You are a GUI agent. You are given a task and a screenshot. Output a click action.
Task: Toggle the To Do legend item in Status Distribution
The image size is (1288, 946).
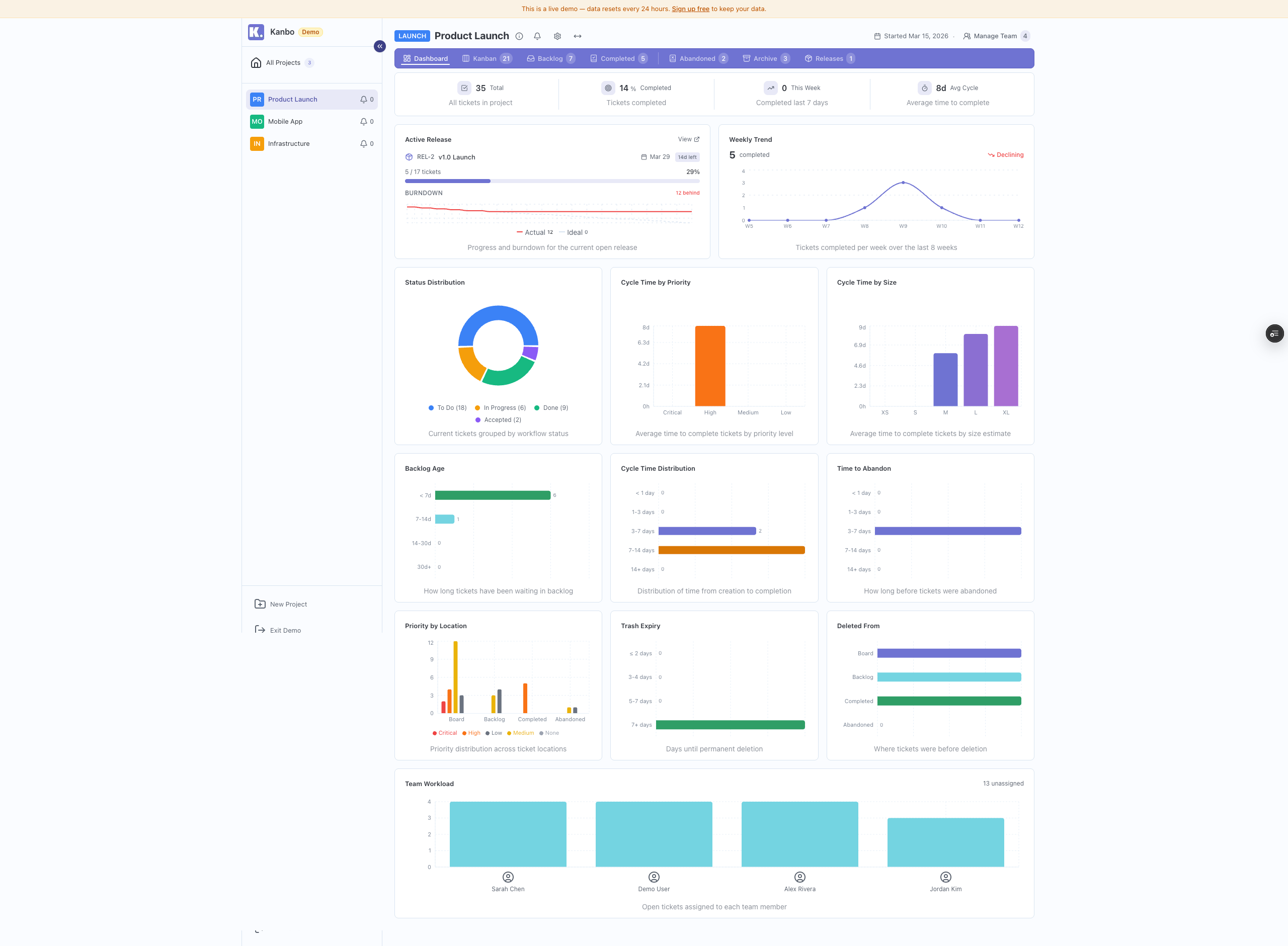coord(447,408)
